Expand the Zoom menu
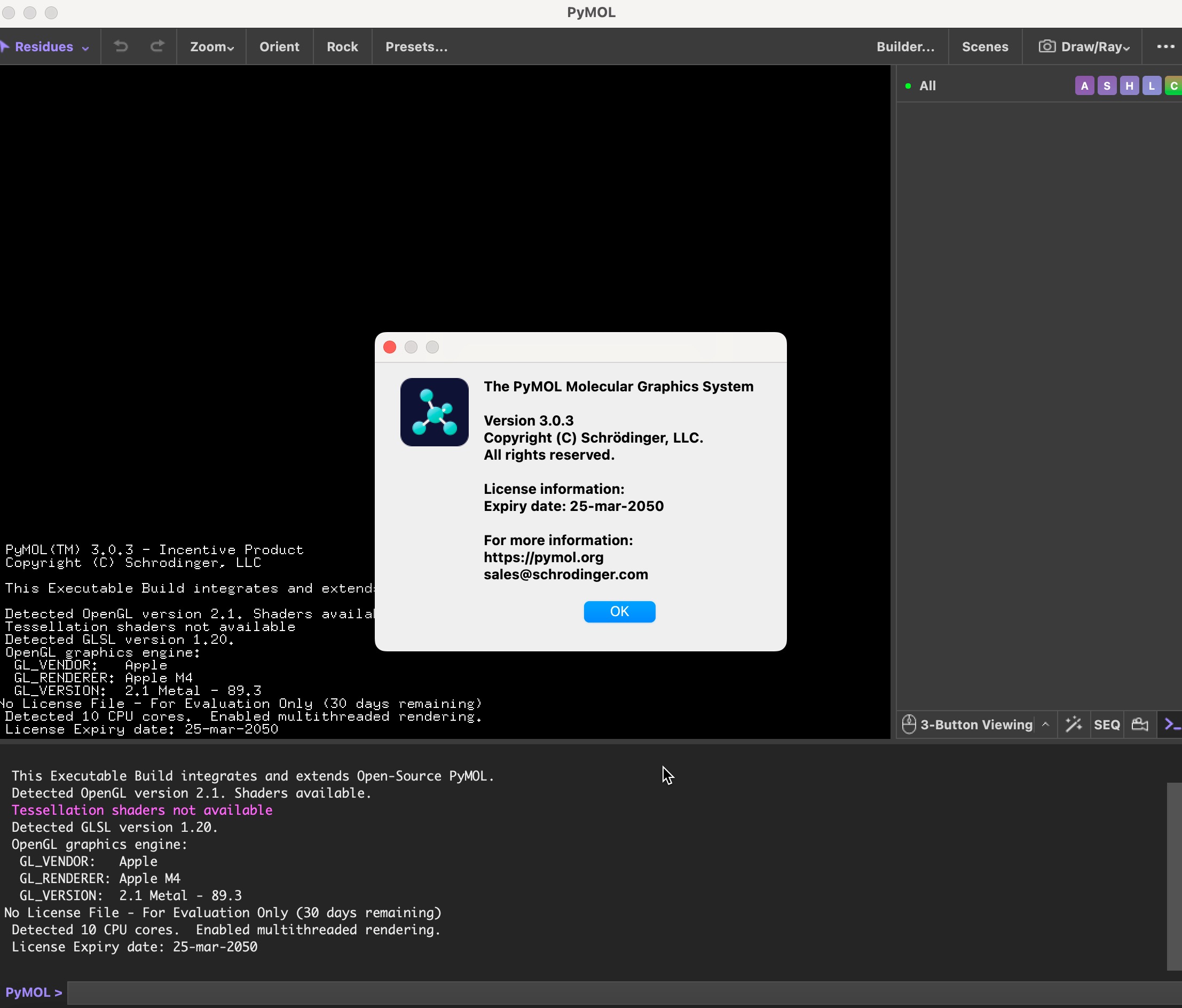The height and width of the screenshot is (1008, 1182). (211, 47)
